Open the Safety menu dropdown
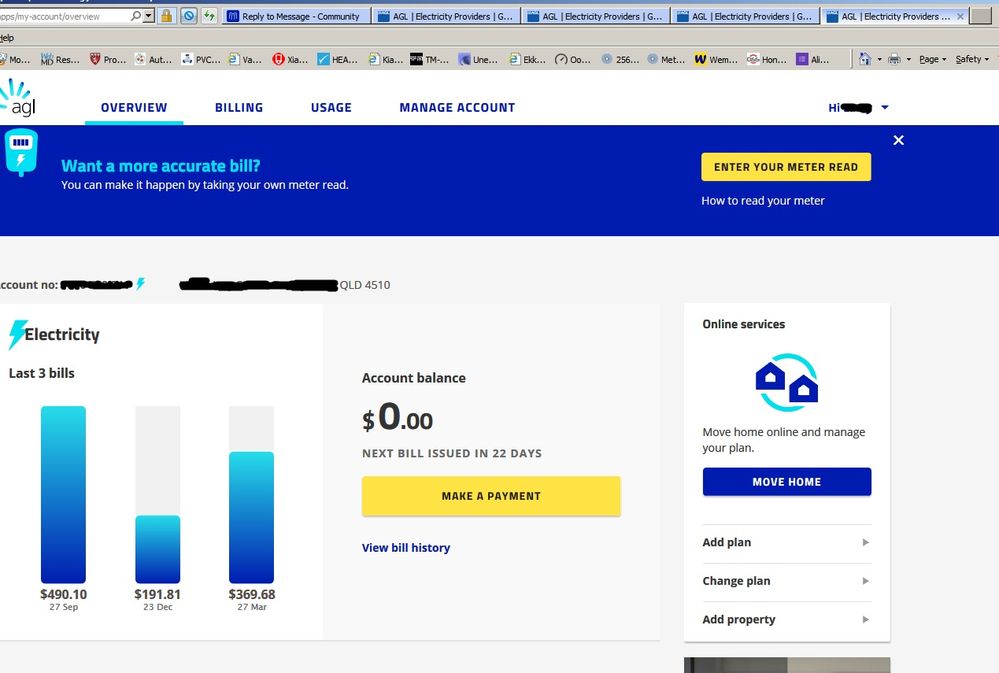Image resolution: width=999 pixels, height=673 pixels. click(x=972, y=59)
